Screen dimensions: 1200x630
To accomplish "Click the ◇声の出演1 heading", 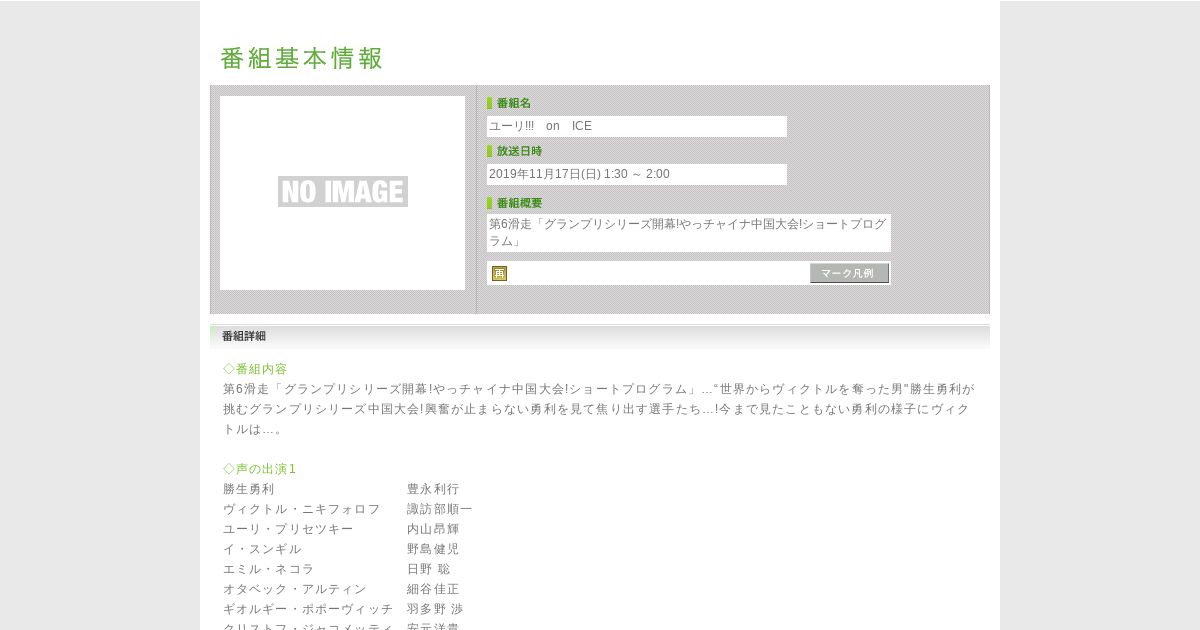I will click(260, 469).
